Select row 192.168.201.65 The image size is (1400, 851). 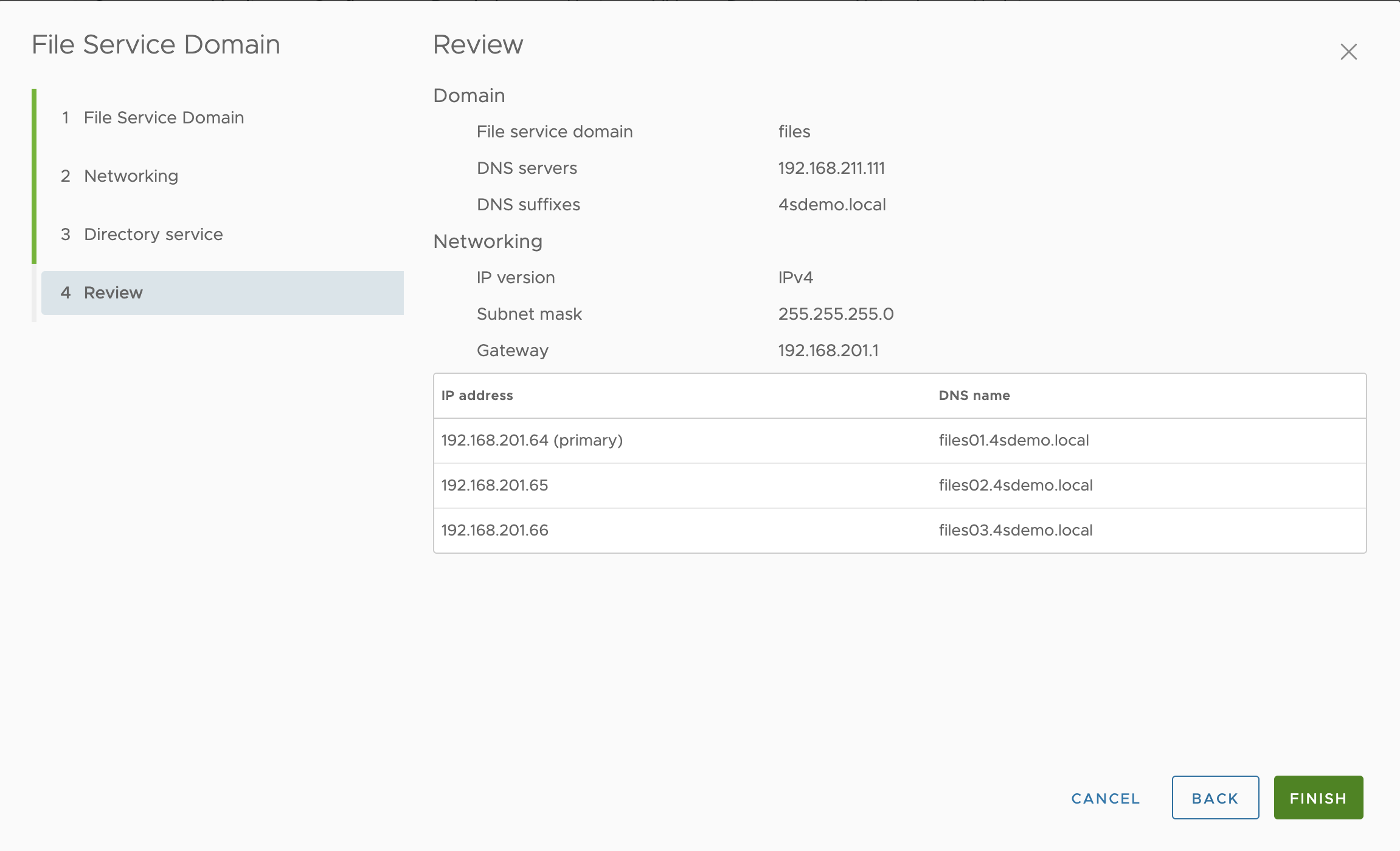click(x=494, y=485)
